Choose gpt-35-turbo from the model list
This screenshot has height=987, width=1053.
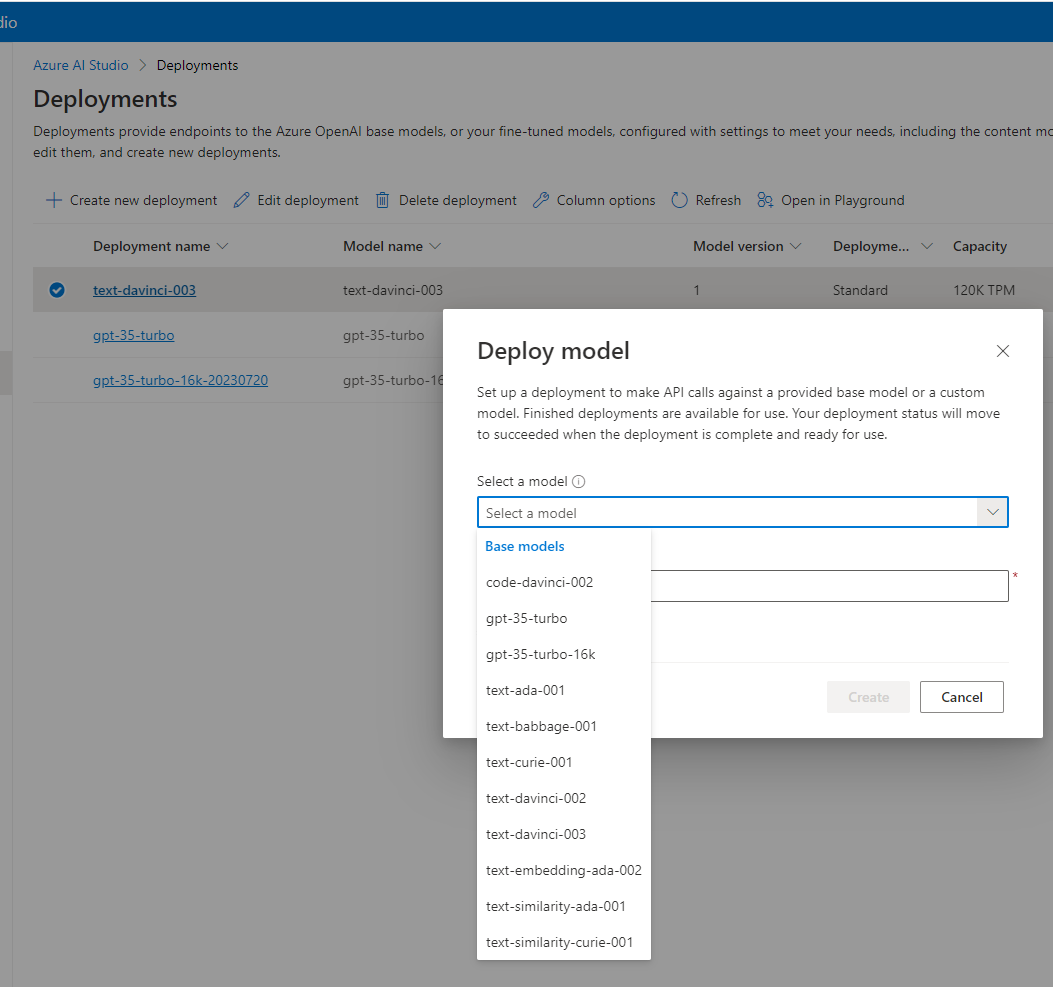point(563,618)
